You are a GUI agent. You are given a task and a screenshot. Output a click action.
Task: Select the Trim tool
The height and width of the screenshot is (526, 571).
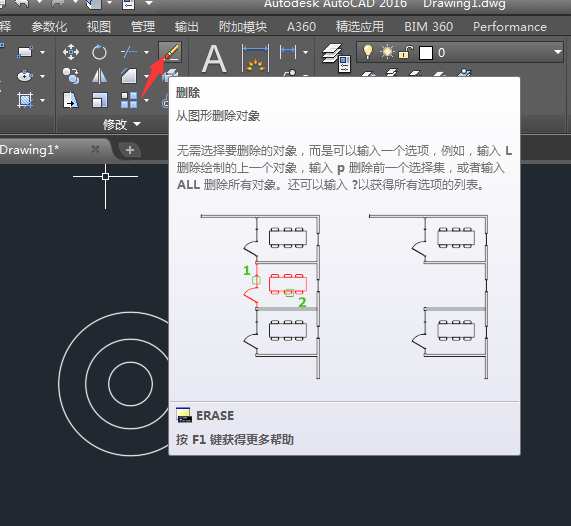point(129,52)
